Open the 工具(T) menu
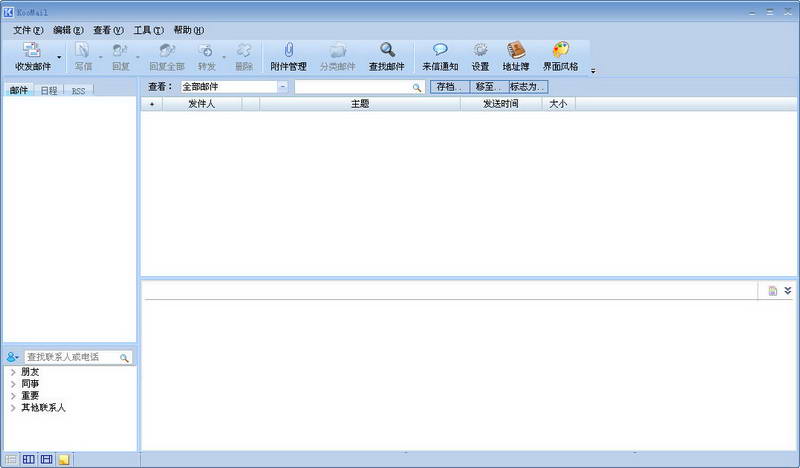The width and height of the screenshot is (800, 468). pos(148,30)
